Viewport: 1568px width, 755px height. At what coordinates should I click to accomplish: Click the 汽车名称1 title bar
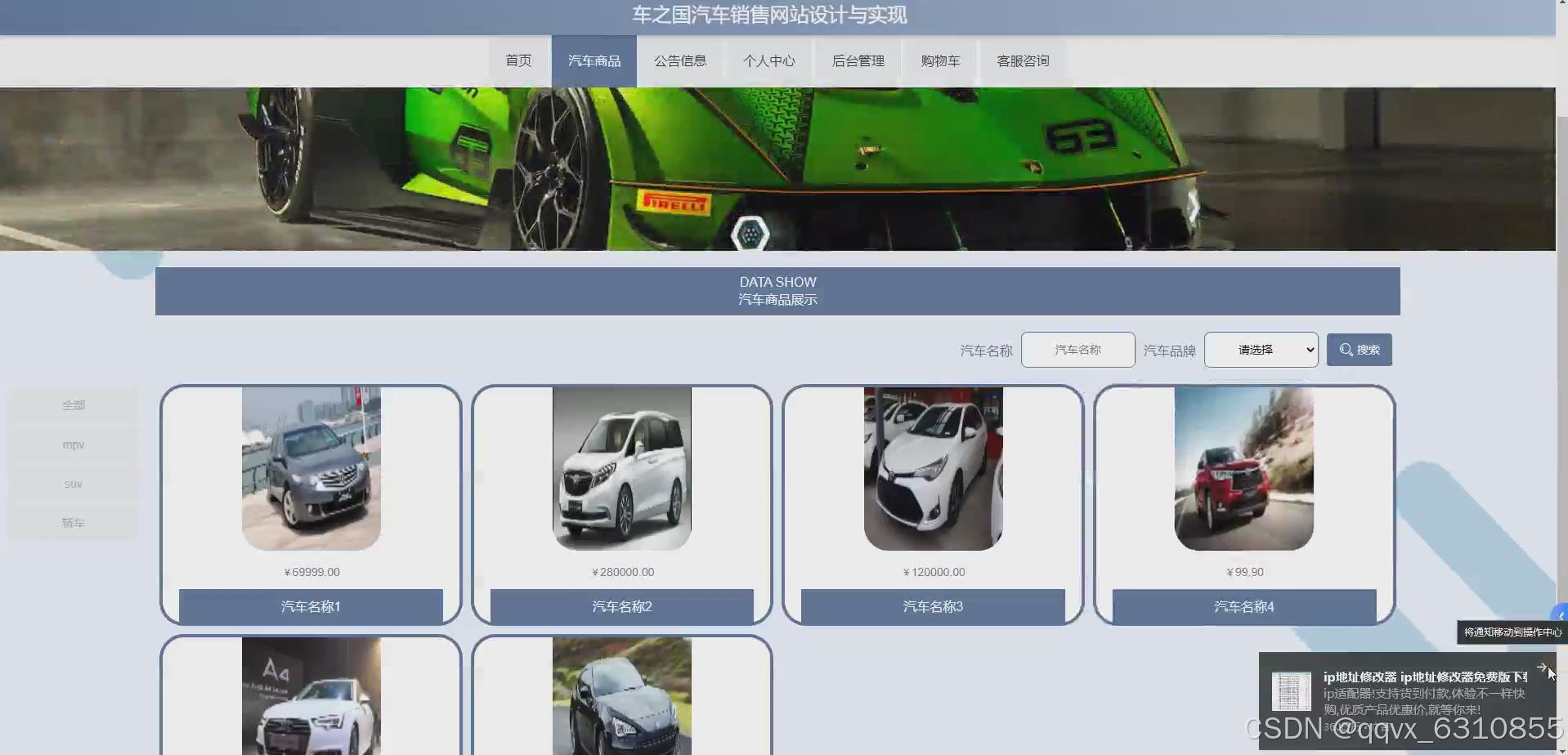(x=311, y=606)
